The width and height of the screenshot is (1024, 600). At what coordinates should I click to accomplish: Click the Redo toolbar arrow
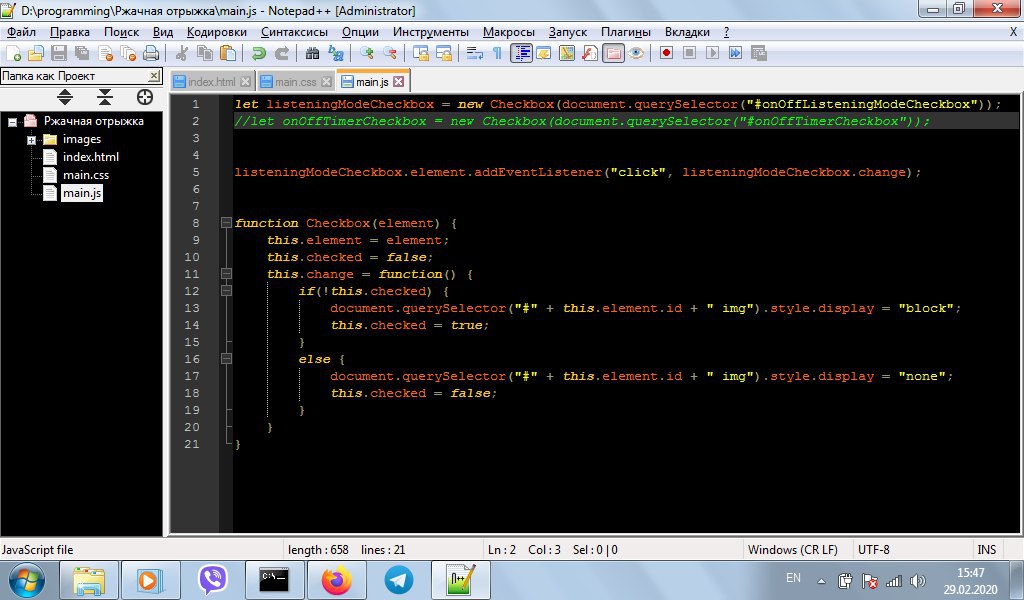[281, 54]
